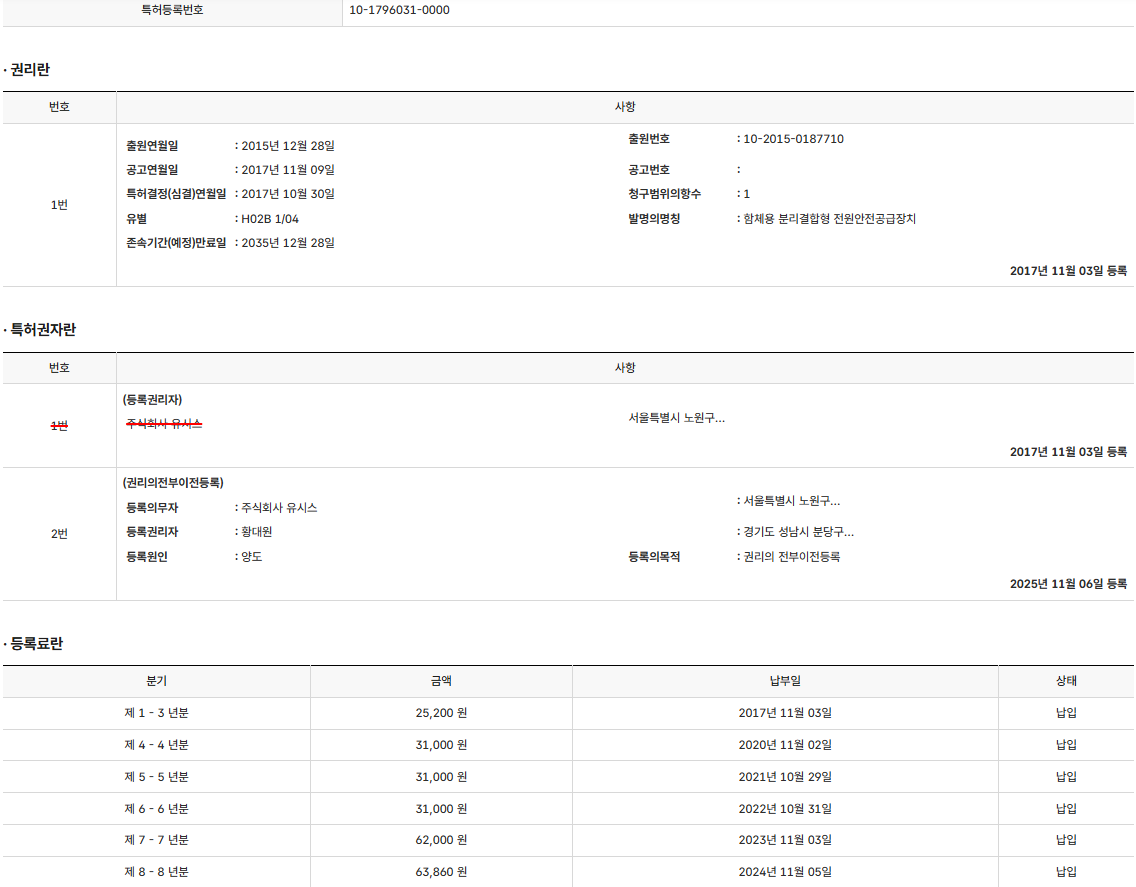Screen dimensions: 1136x887
Task: Click the 2025년 11월 06일 등록 note
Action: (x=1068, y=584)
